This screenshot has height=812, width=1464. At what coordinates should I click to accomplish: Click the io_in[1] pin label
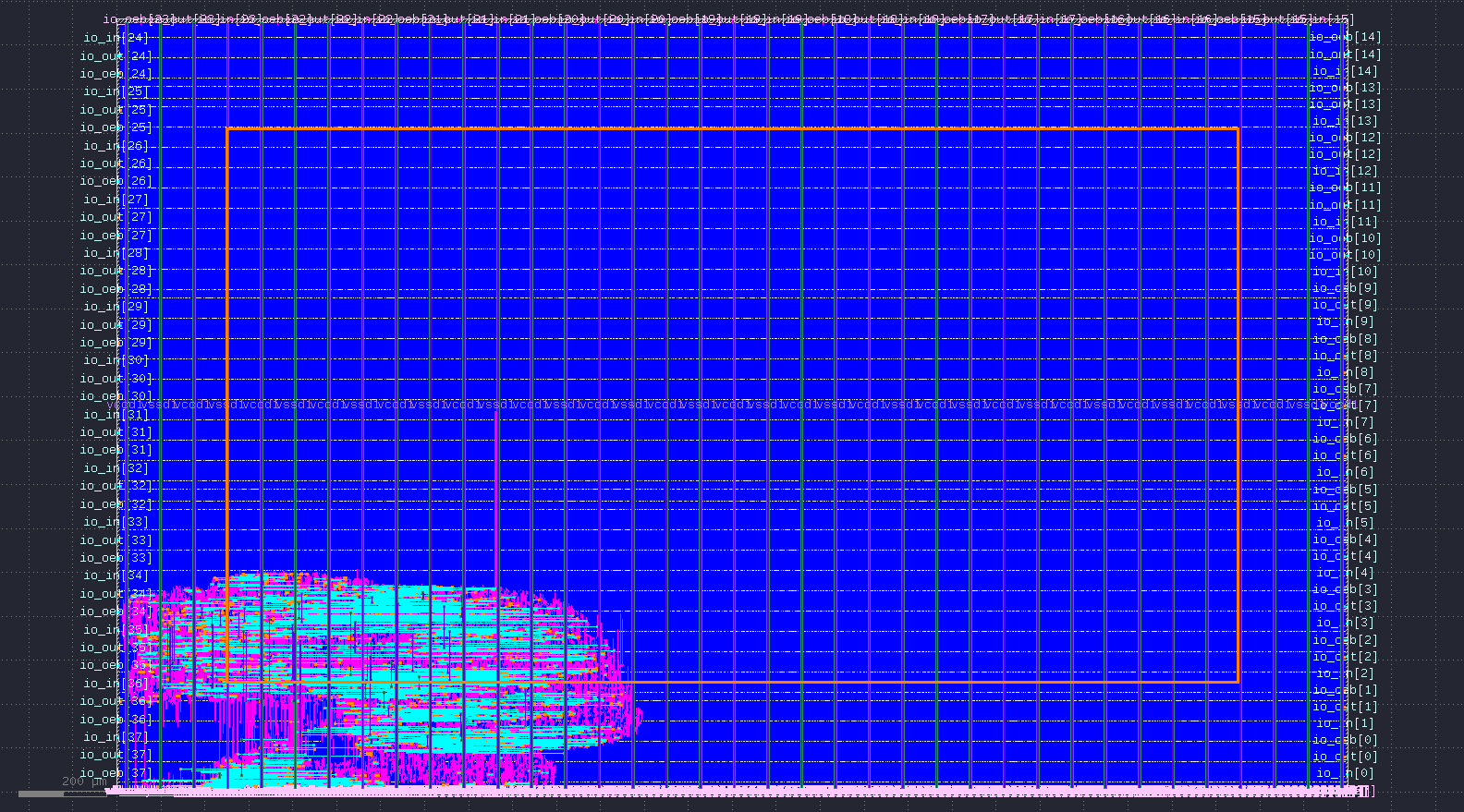(x=1346, y=723)
